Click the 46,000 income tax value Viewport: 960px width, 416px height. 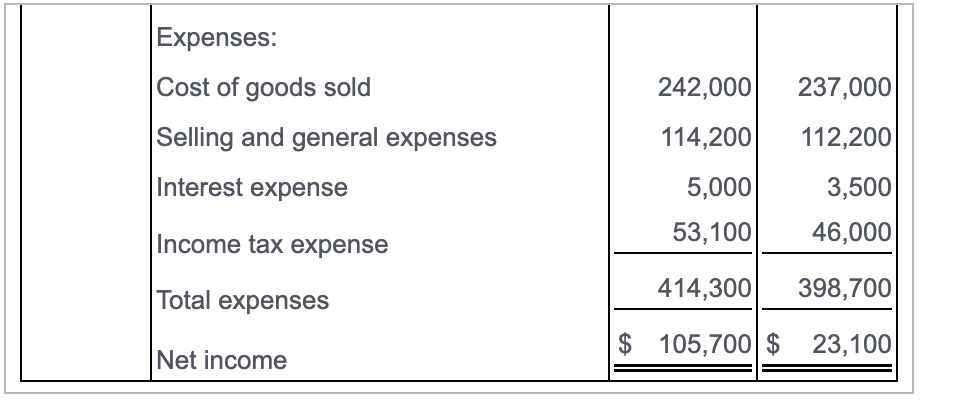852,232
